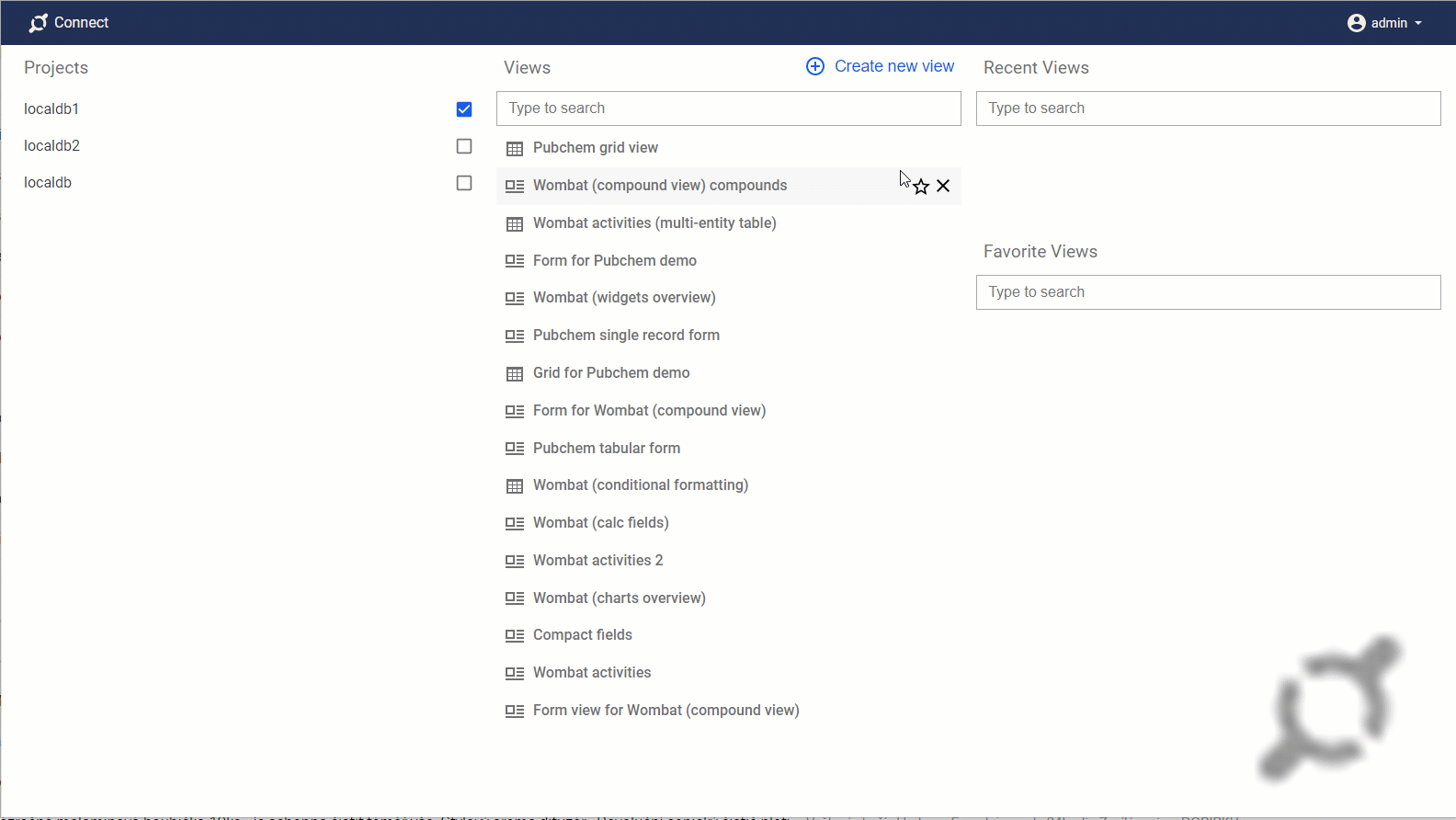Click the Favorite Views search box

click(1208, 292)
